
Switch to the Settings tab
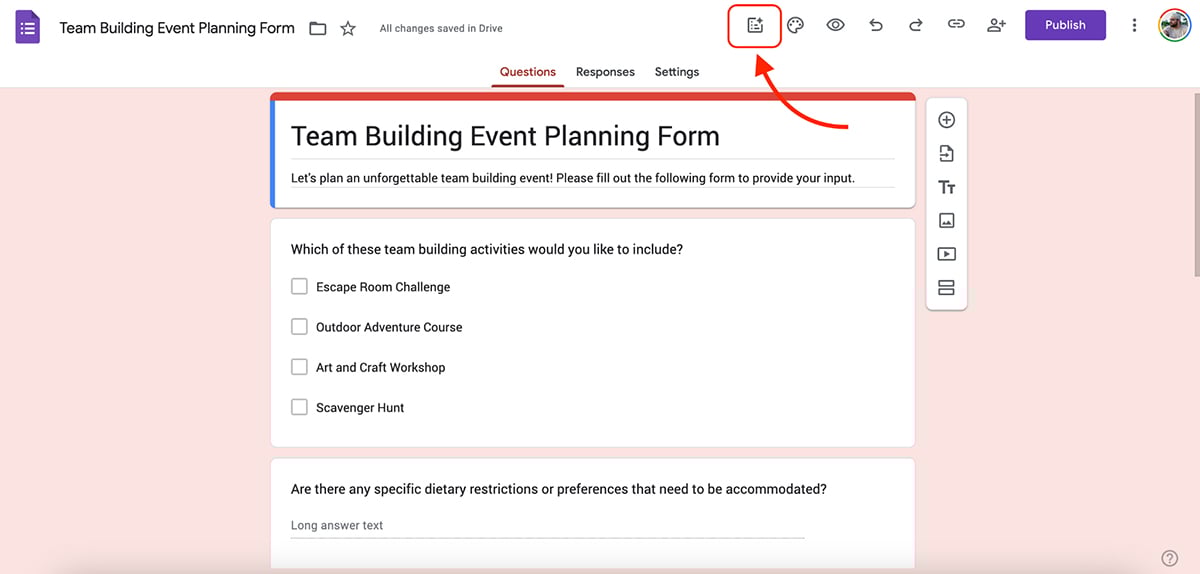[x=677, y=72]
